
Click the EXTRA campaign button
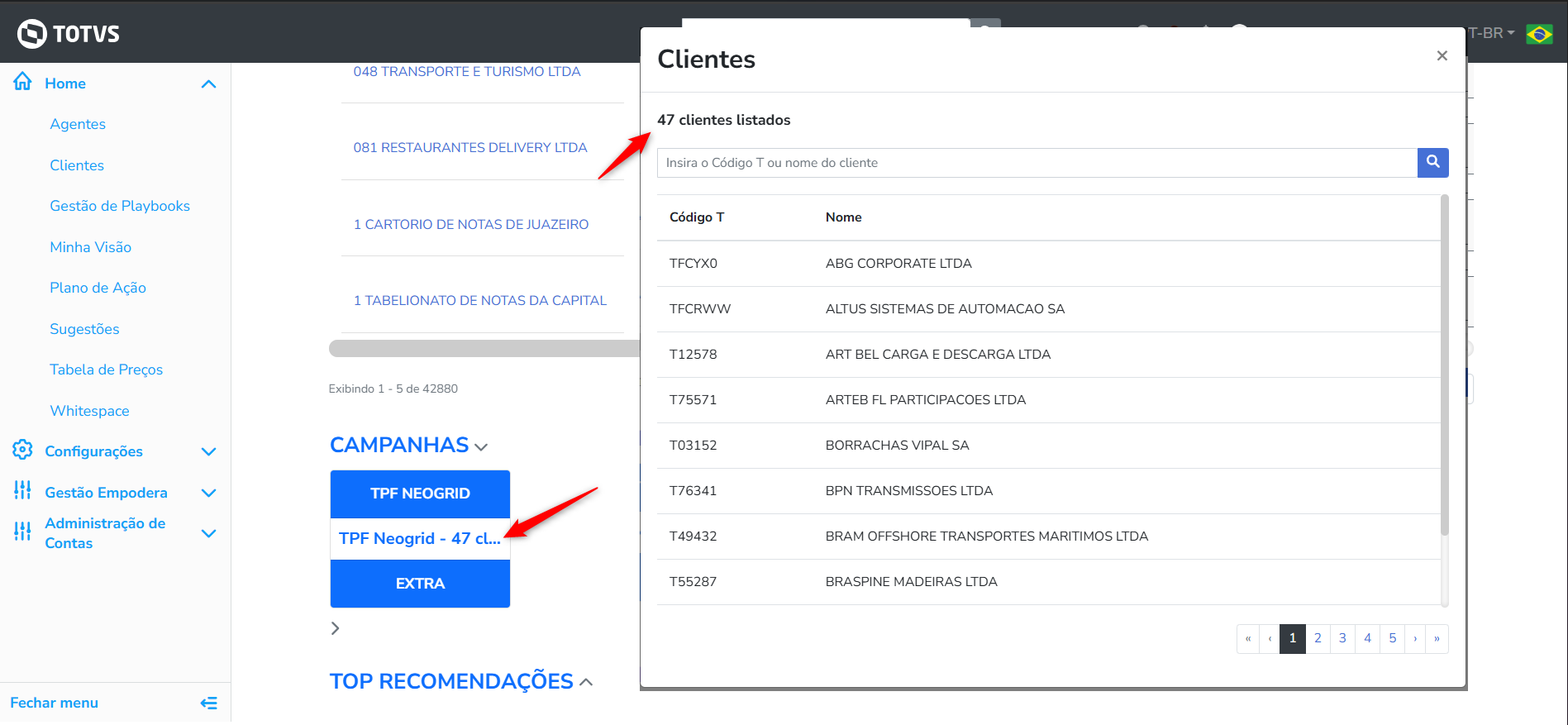click(x=420, y=584)
